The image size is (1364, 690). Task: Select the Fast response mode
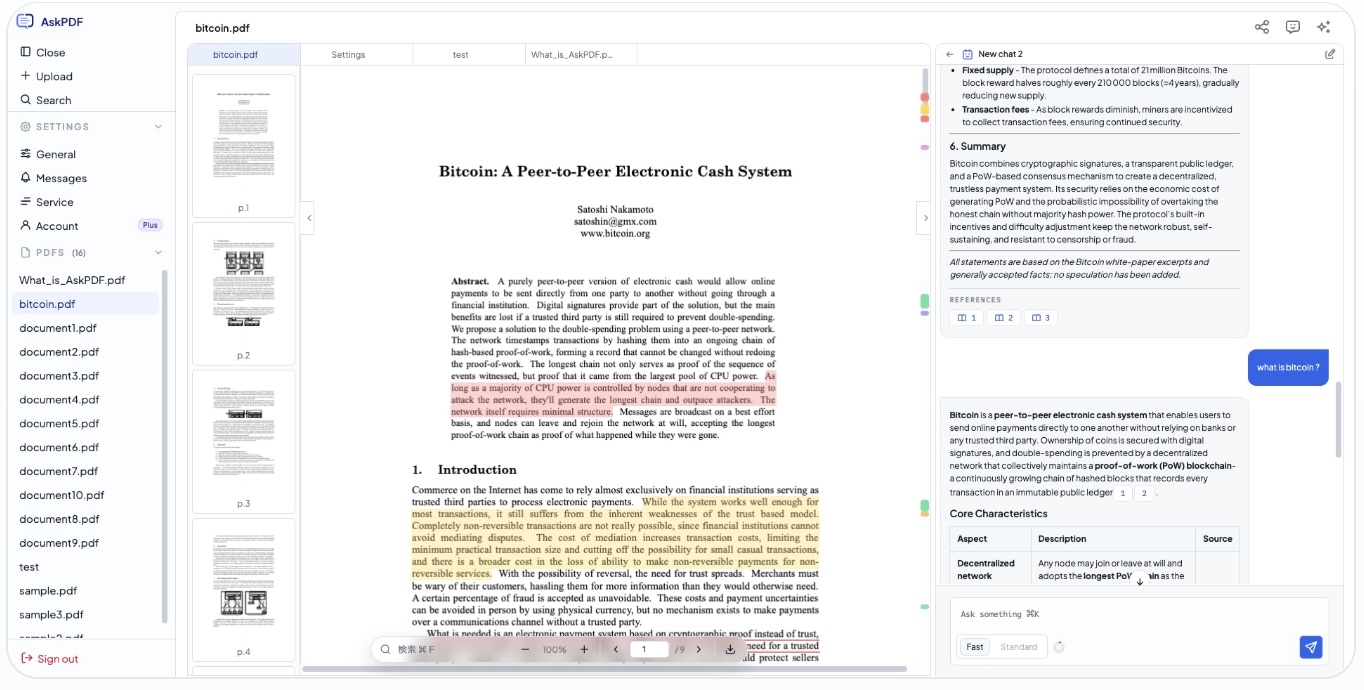974,647
